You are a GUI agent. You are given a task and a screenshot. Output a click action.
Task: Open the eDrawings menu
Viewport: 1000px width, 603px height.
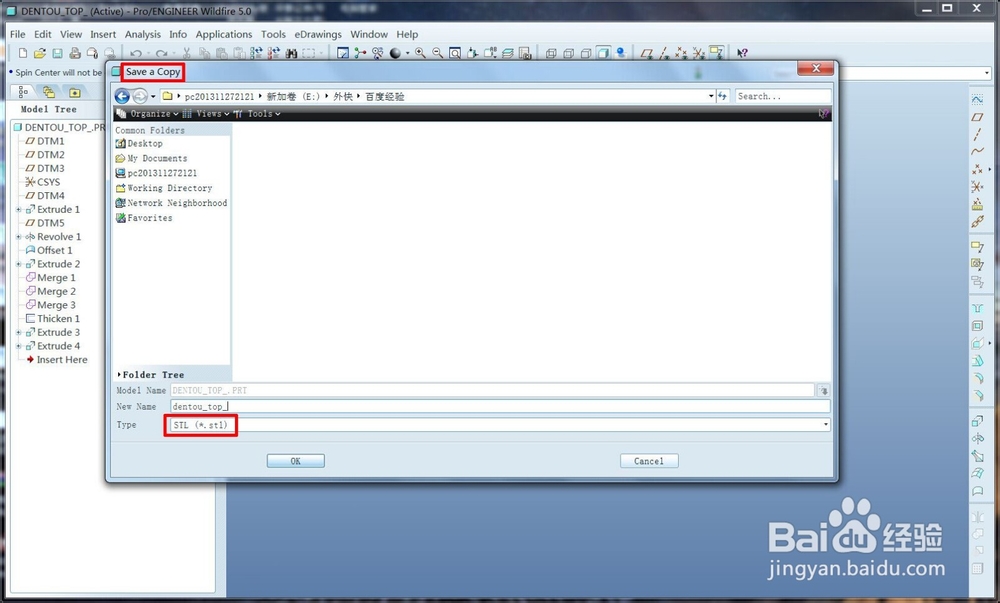pyautogui.click(x=318, y=34)
